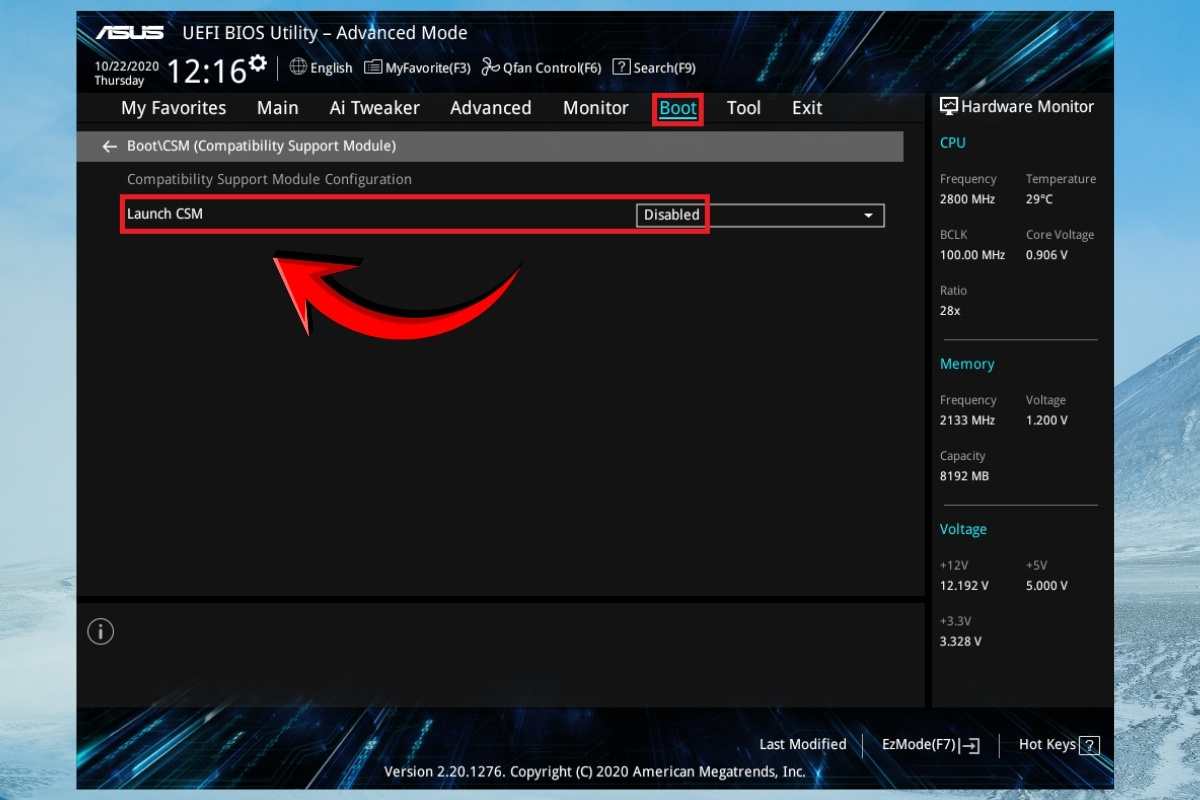The width and height of the screenshot is (1200, 800).
Task: Expand the Launch CSM dropdown arrow
Action: point(868,216)
